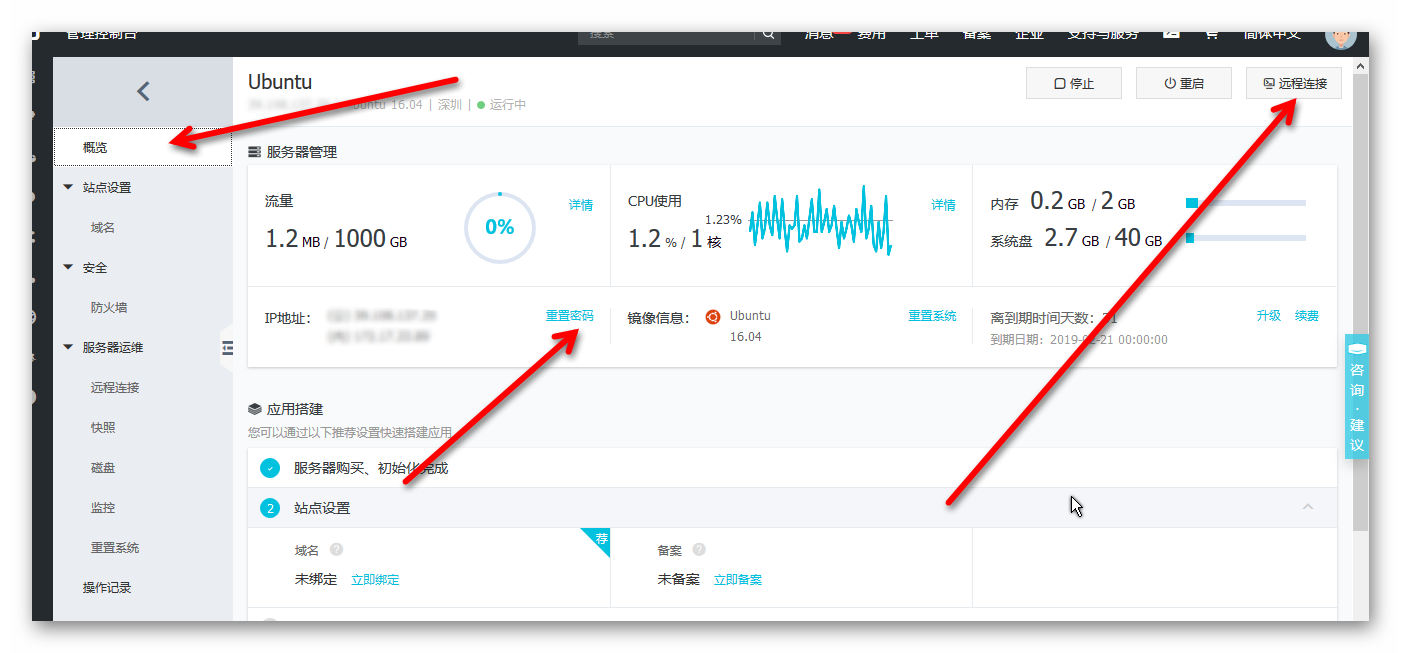The width and height of the screenshot is (1401, 653).
Task: Click 重置系统 link beside 镜像信息
Action: [x=932, y=316]
